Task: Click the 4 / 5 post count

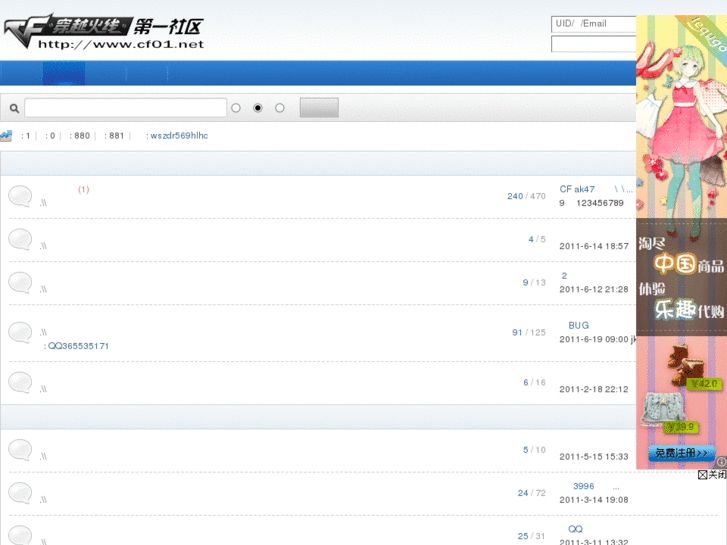Action: pos(537,239)
